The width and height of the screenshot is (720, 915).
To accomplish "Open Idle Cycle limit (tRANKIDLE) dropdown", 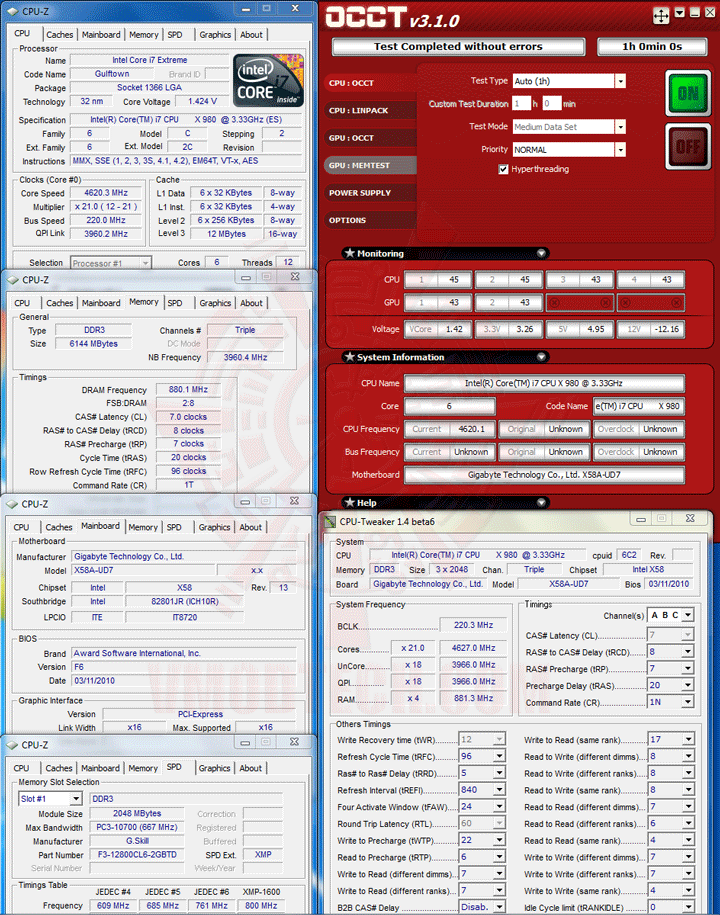I will click(x=688, y=907).
